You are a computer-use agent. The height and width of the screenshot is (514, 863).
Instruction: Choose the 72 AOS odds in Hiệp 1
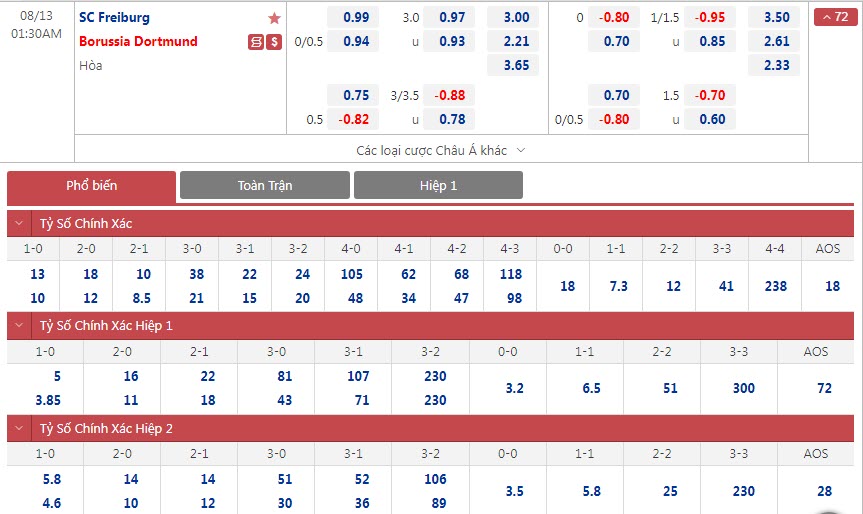[x=824, y=388]
